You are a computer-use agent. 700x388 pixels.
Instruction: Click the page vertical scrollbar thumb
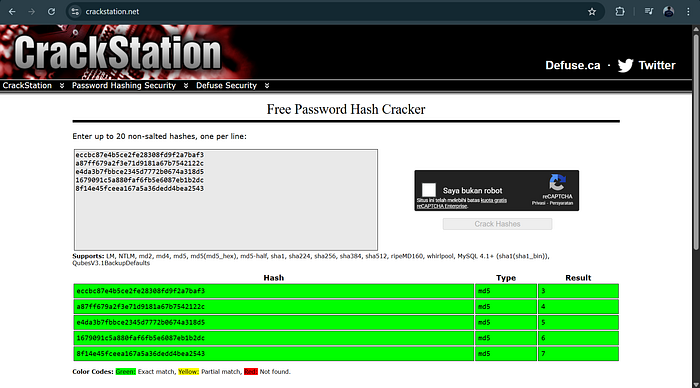click(x=696, y=141)
